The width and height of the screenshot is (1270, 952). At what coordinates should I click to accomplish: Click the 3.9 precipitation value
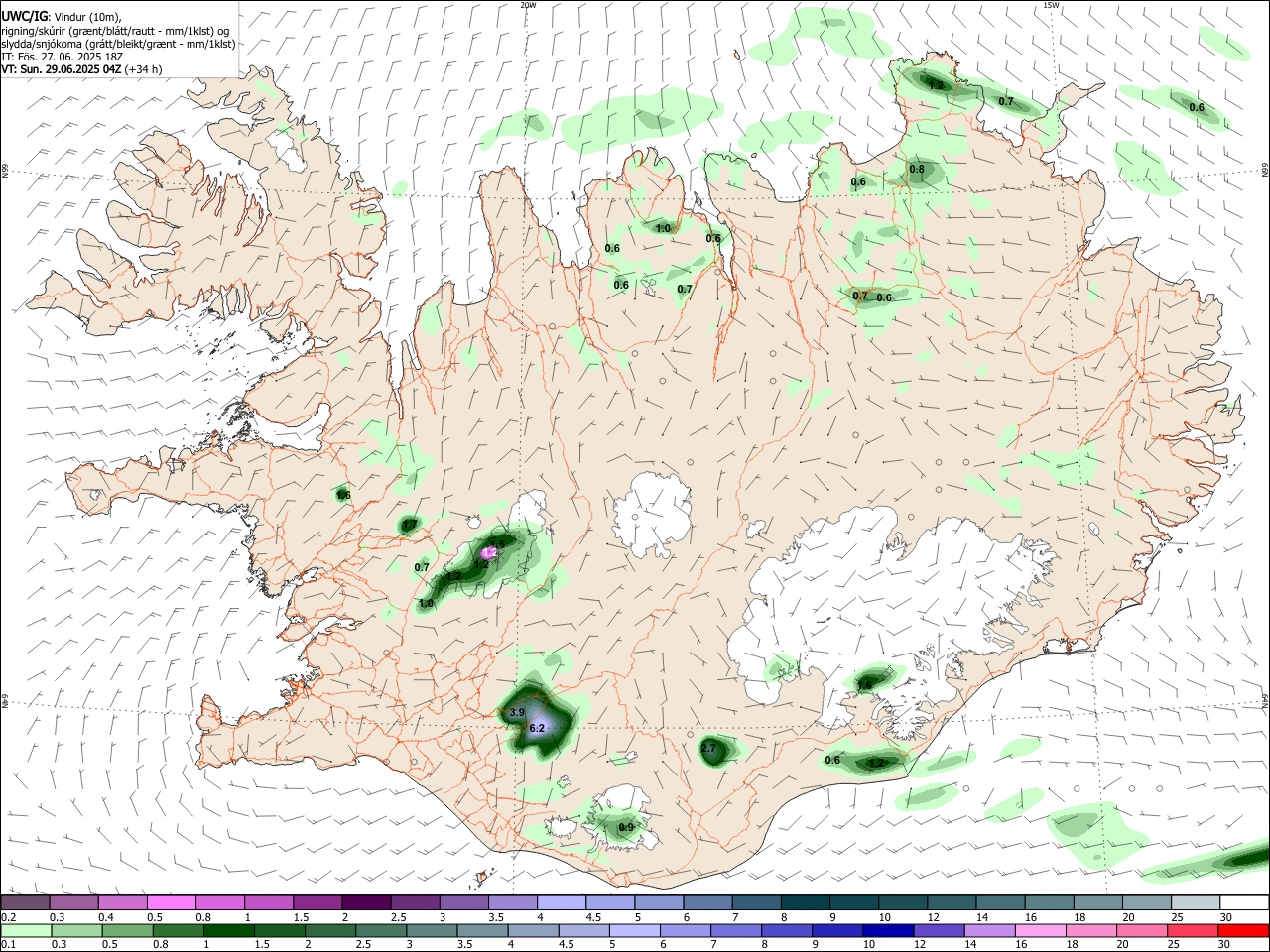point(516,713)
